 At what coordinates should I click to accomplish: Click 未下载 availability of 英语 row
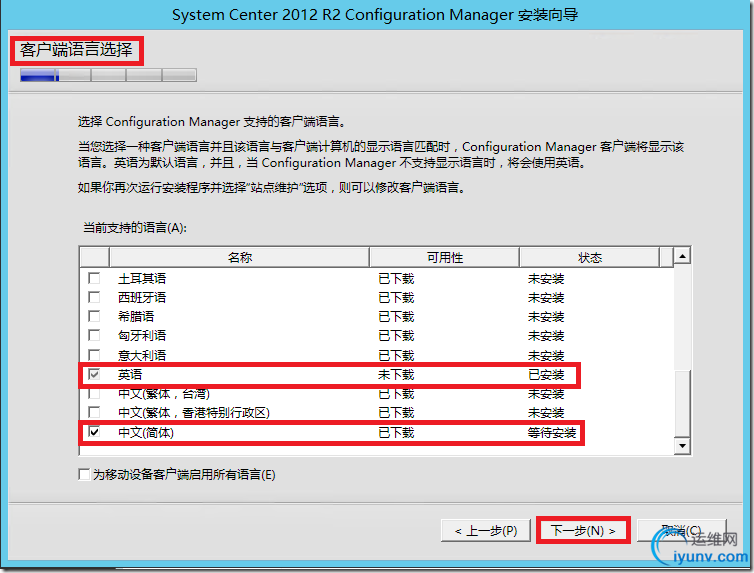[x=396, y=375]
